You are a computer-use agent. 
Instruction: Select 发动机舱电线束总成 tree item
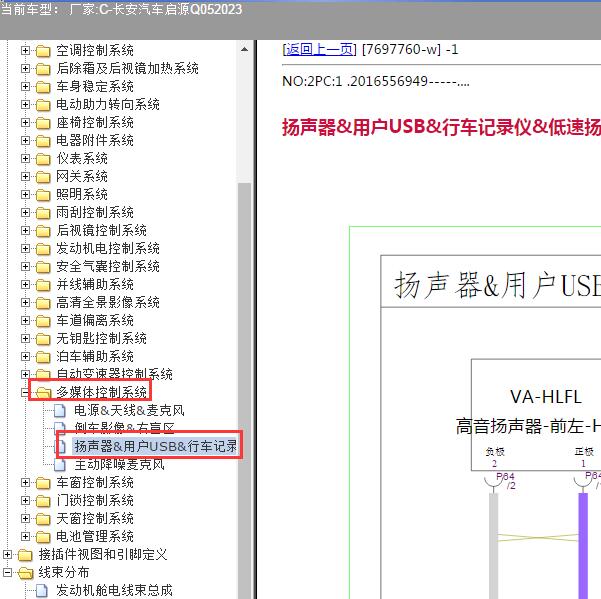(114, 590)
